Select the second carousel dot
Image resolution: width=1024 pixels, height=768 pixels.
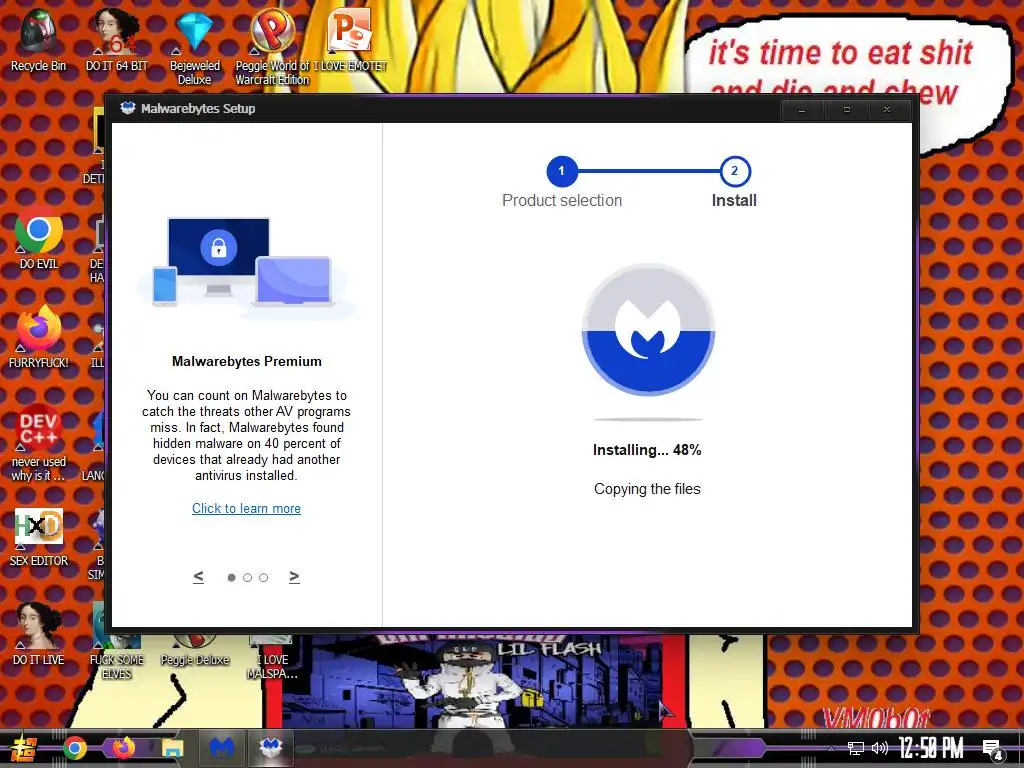coord(248,577)
